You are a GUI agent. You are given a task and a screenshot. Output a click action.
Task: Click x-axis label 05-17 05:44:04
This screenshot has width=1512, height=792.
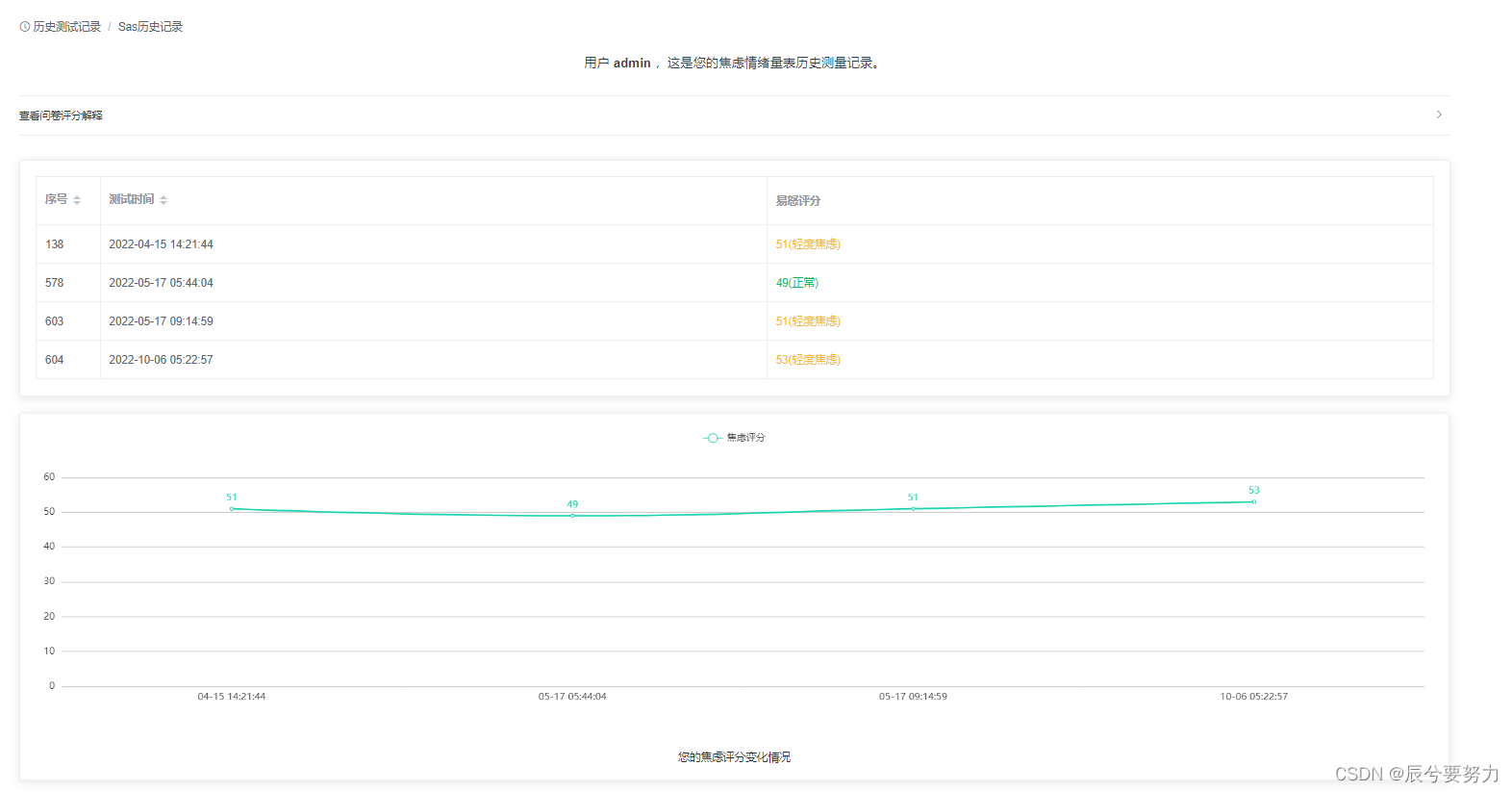572,697
